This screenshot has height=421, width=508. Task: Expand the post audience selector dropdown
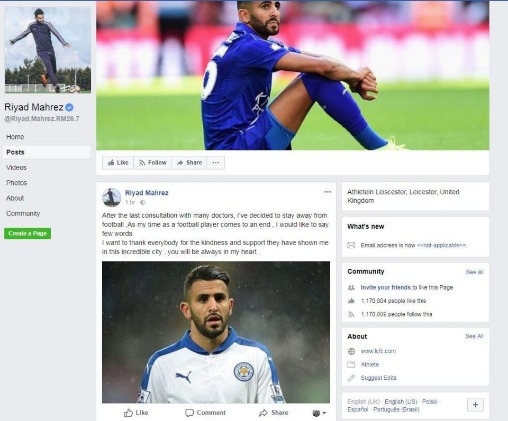[x=319, y=413]
